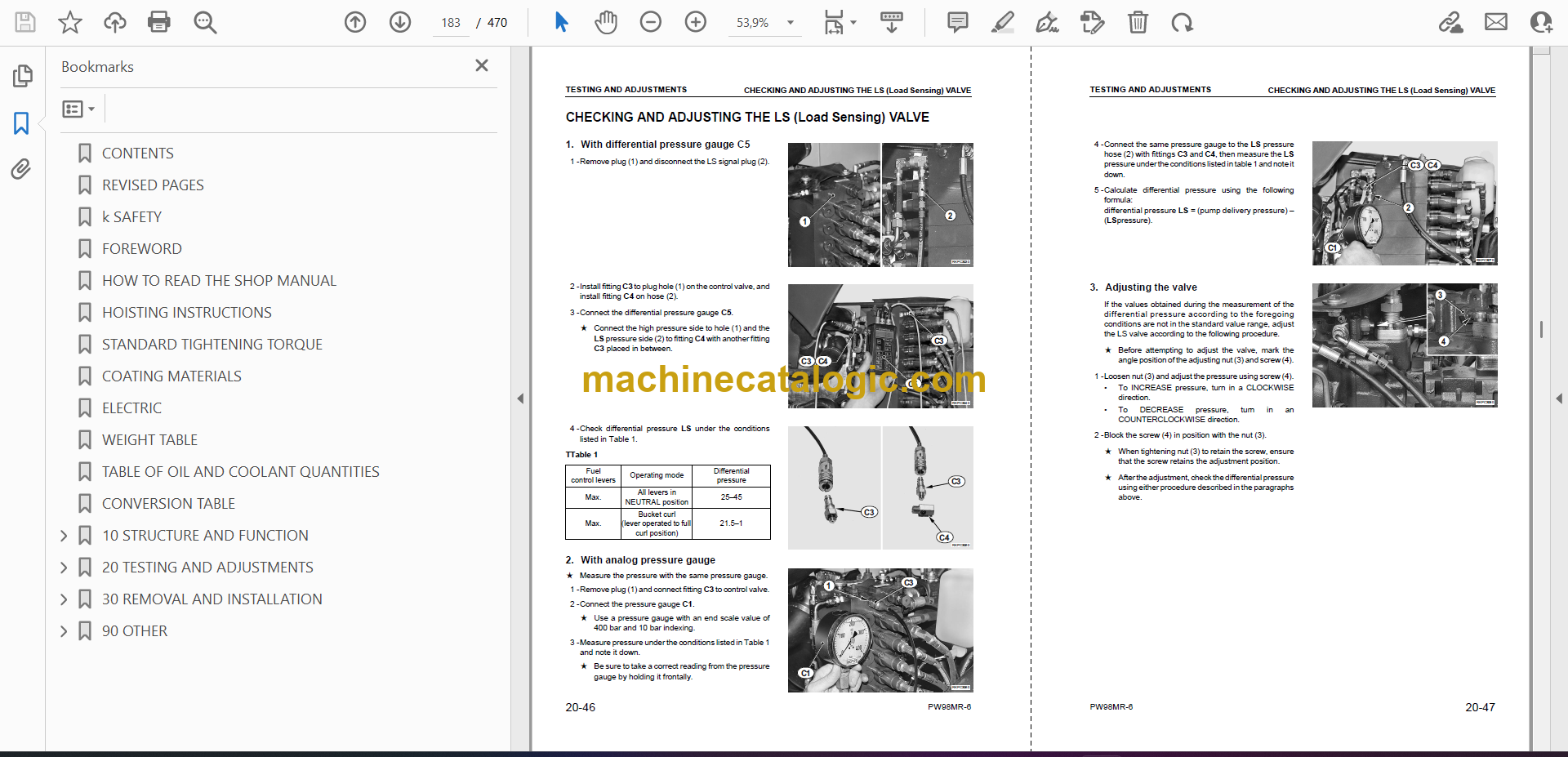Open the CONTENTS bookmark
The height and width of the screenshot is (757, 1568).
(x=137, y=154)
